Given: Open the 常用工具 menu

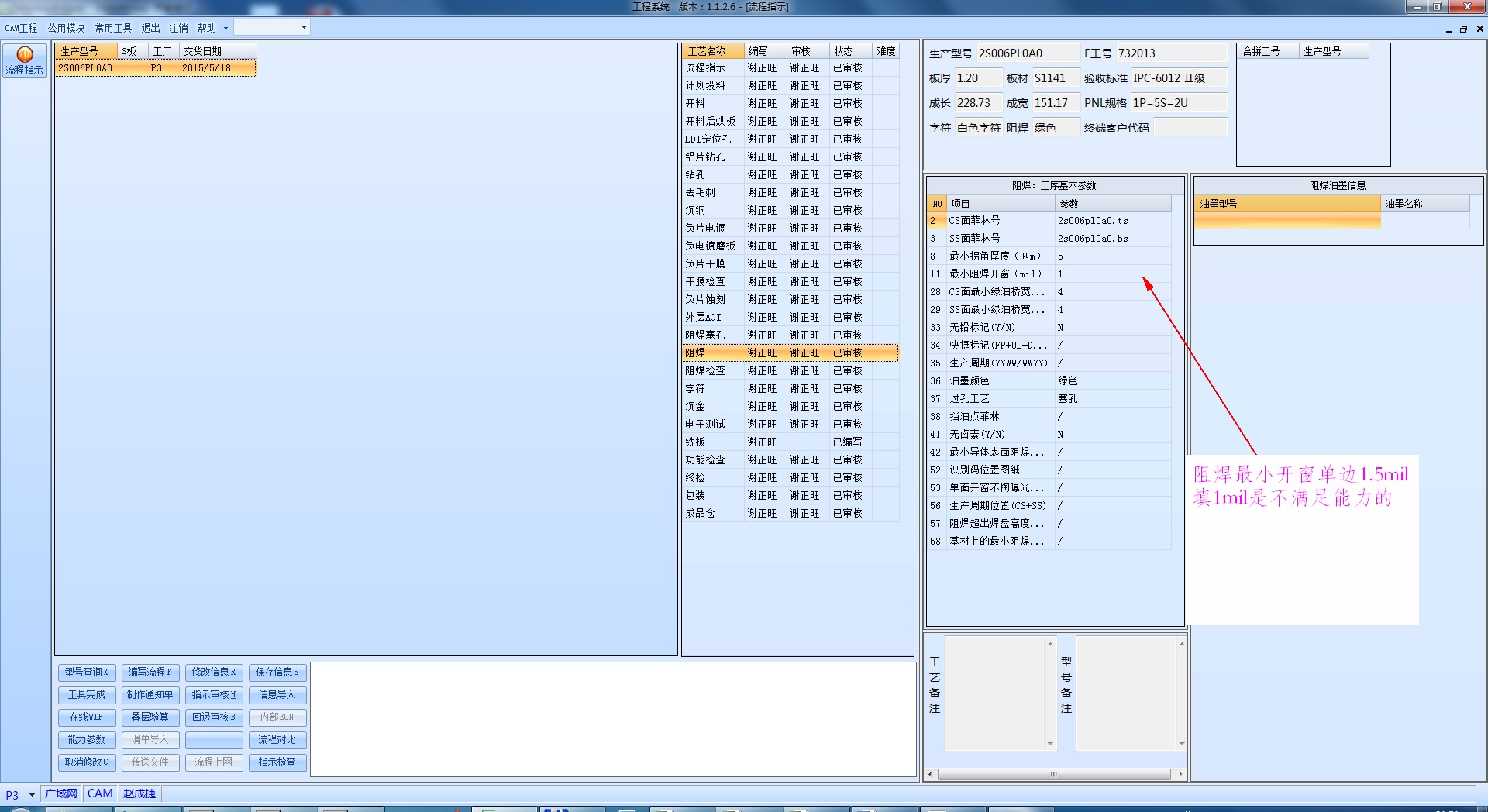Looking at the screenshot, I should (x=113, y=28).
